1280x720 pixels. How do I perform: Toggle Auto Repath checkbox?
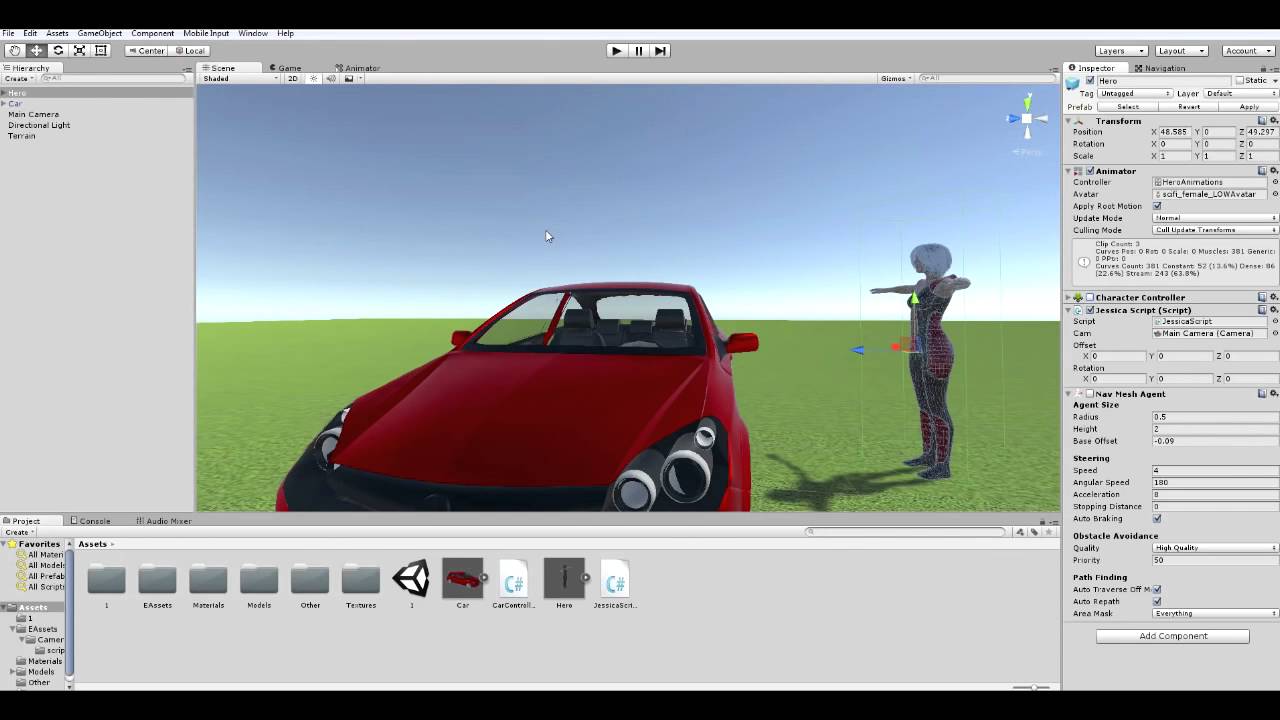click(x=1157, y=601)
